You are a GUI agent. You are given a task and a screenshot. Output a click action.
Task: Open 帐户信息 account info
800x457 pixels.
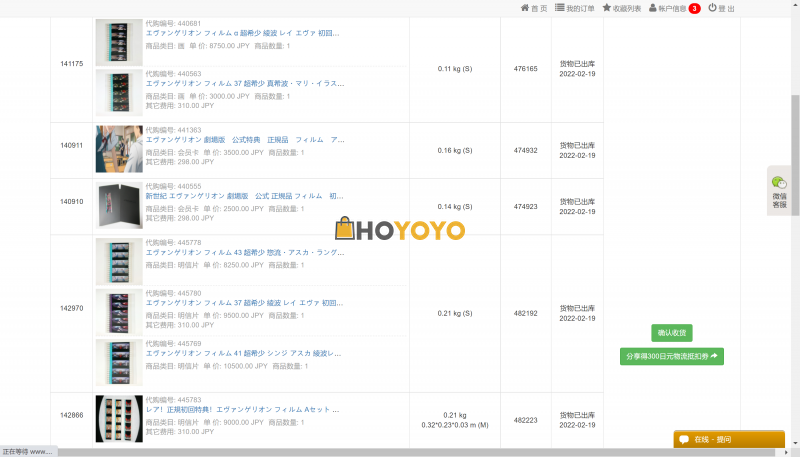(668, 8)
